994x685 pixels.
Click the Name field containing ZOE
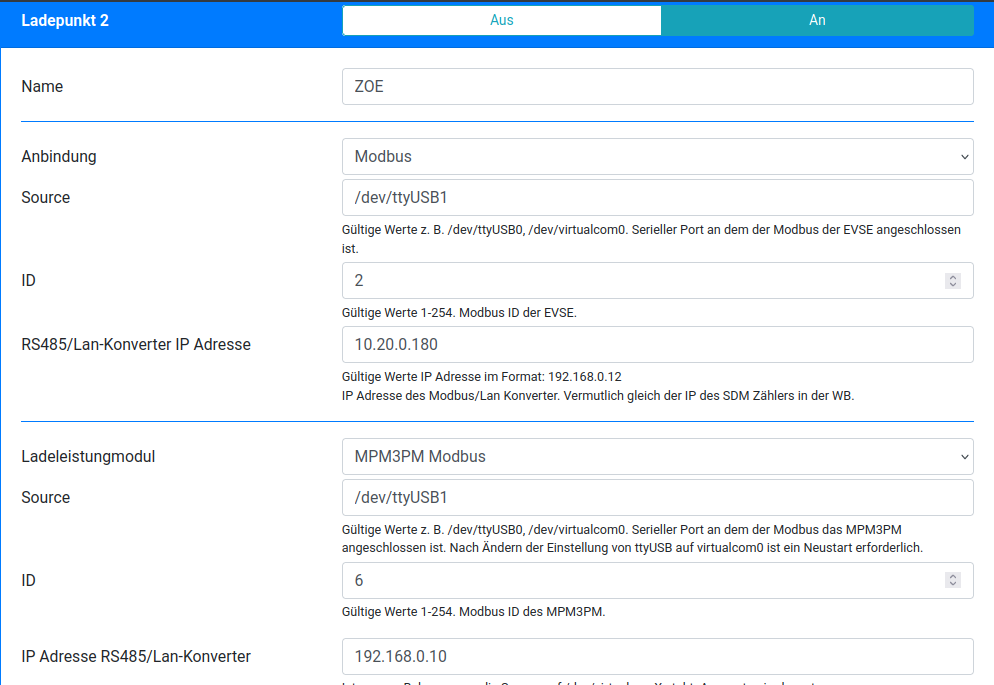point(657,87)
